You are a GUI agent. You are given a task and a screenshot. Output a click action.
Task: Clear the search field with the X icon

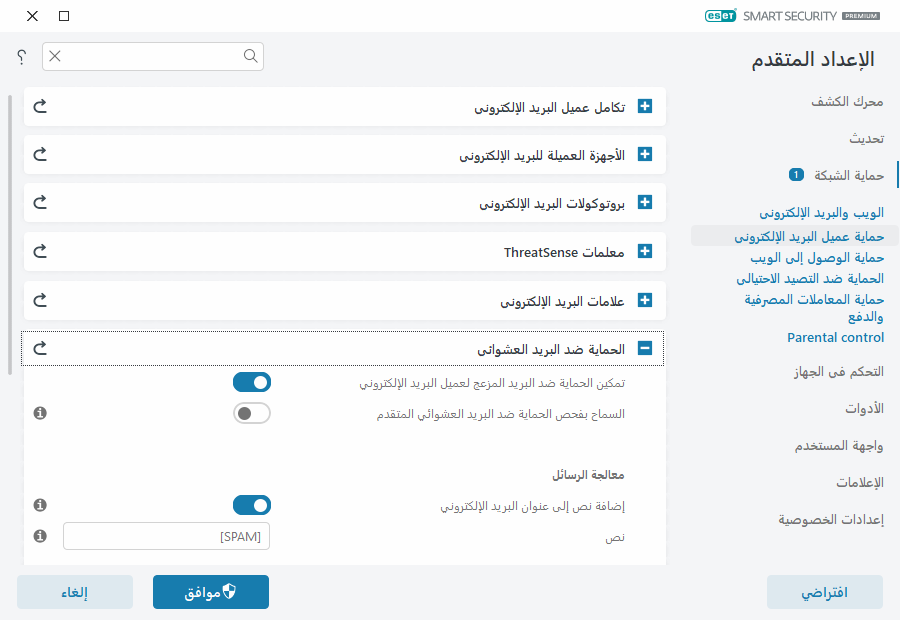click(56, 57)
